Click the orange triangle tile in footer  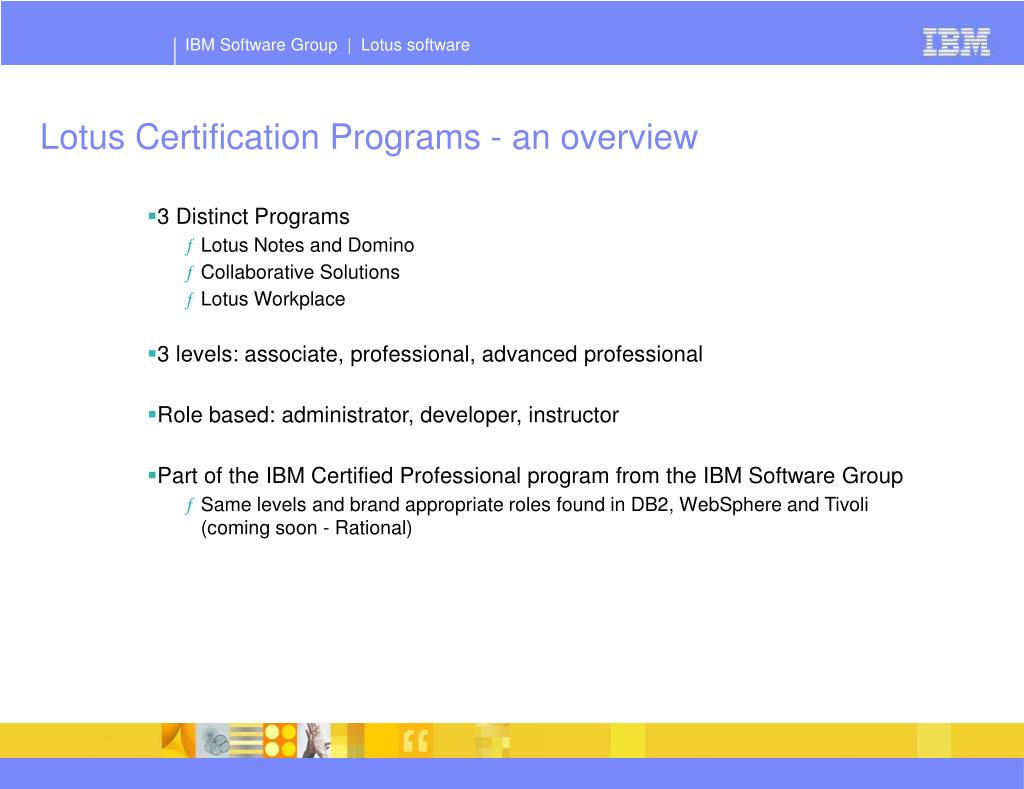click(x=179, y=741)
